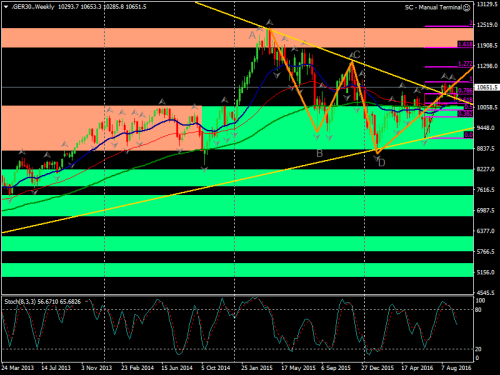This screenshot has height=375, width=500.
Task: Click the SC - Manual Terminal text
Action: tap(433, 7)
